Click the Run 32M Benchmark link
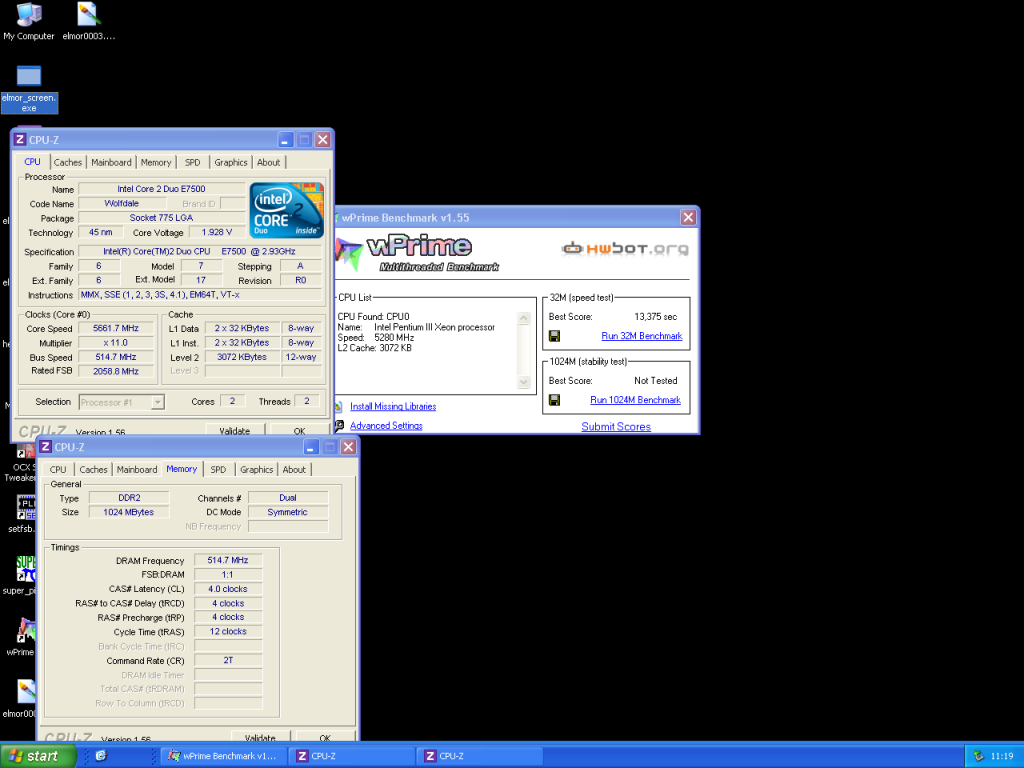The image size is (1024, 768). (x=641, y=336)
